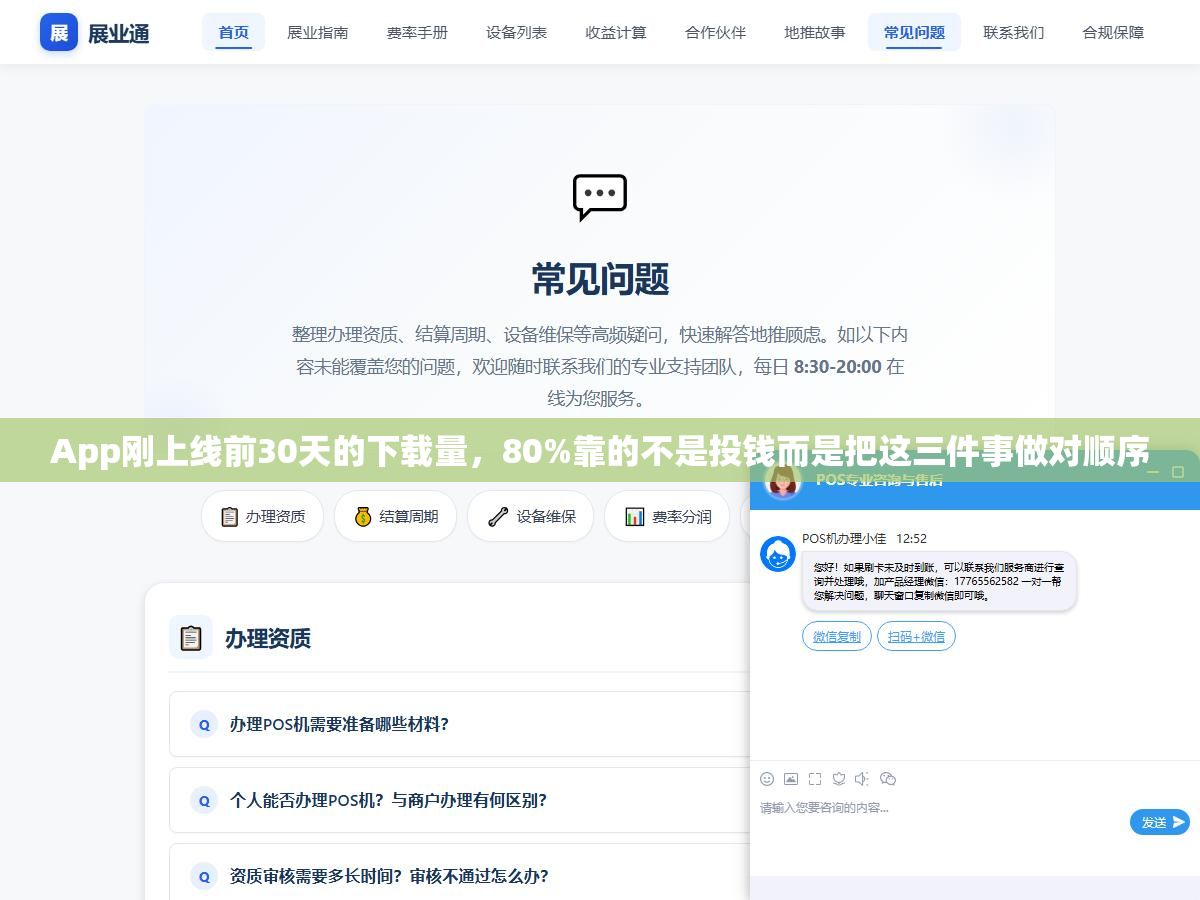Select 设备列表 in the top navigation
The height and width of the screenshot is (900, 1200).
point(516,32)
